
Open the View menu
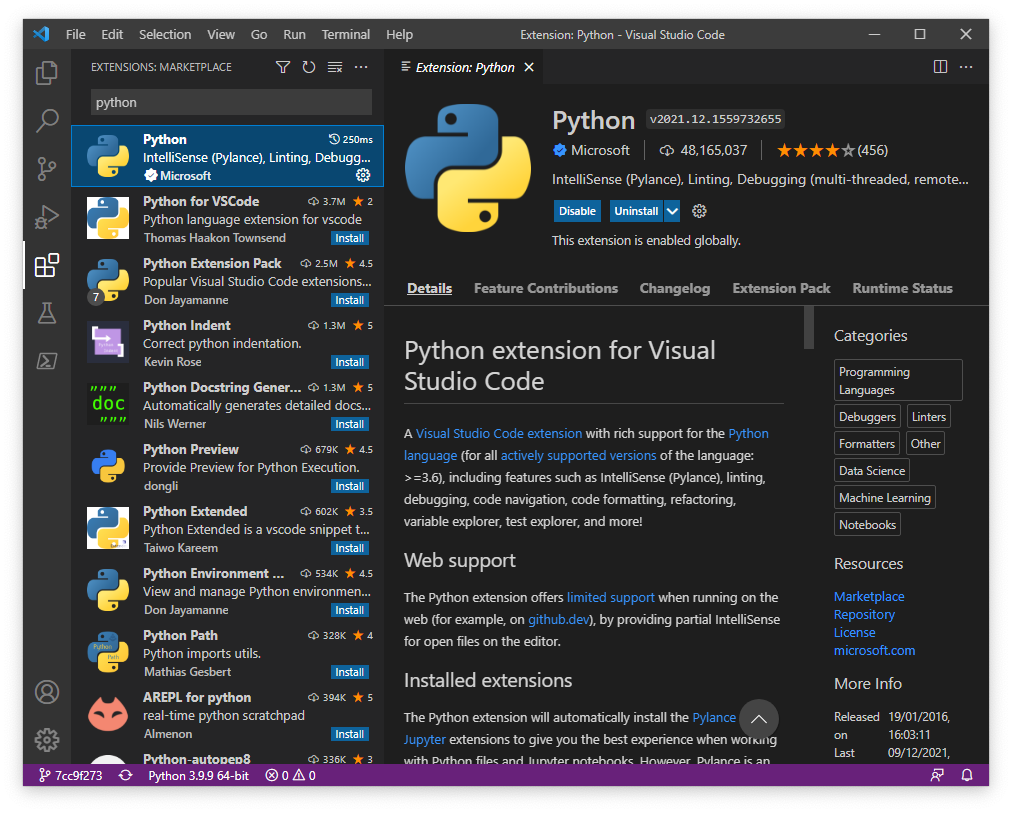(x=221, y=34)
